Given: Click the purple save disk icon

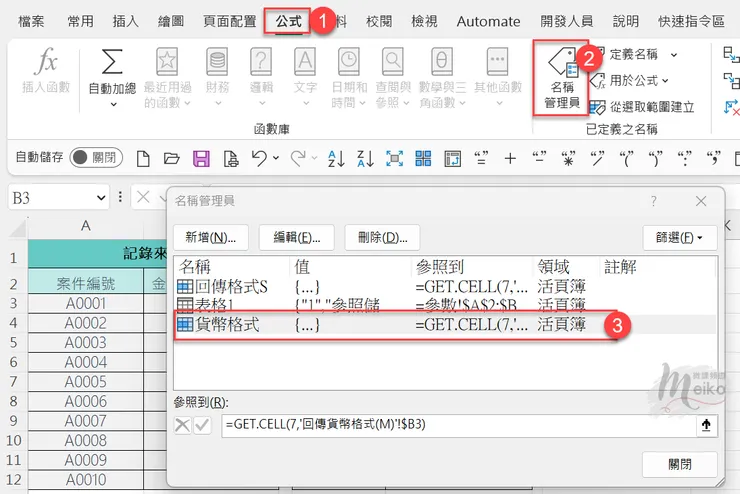Looking at the screenshot, I should click(202, 159).
